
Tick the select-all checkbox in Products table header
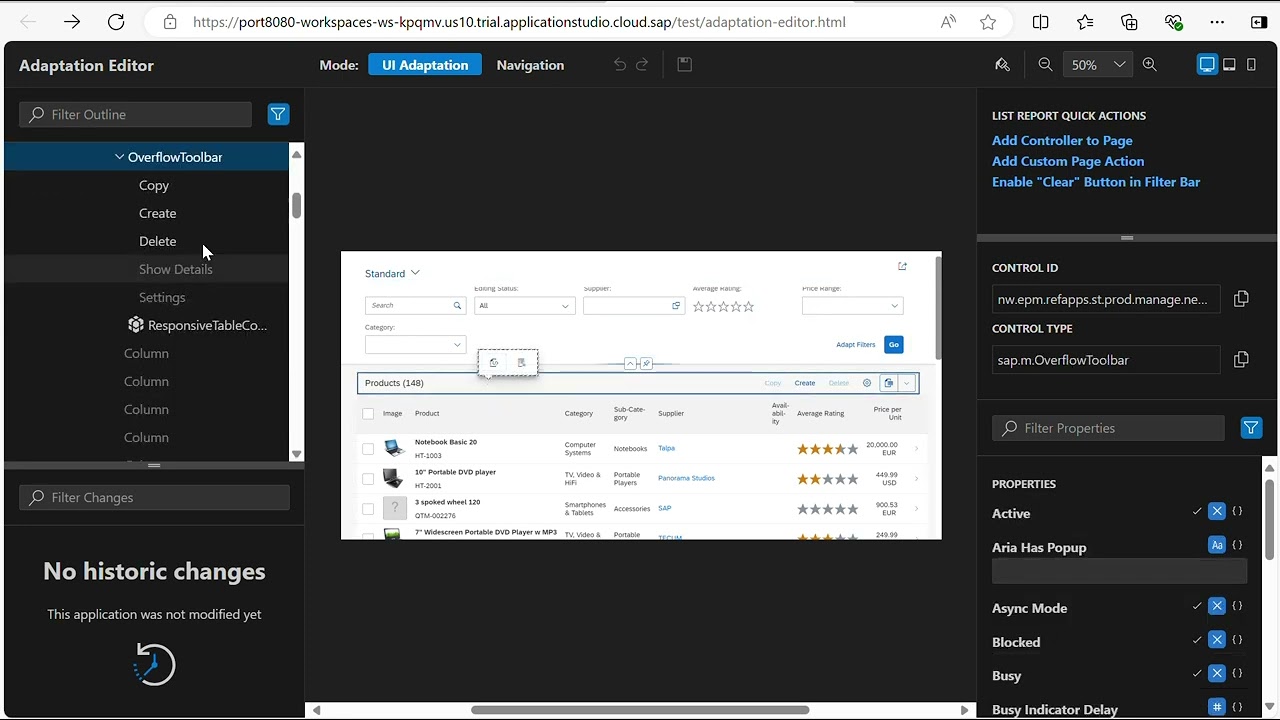(368, 413)
